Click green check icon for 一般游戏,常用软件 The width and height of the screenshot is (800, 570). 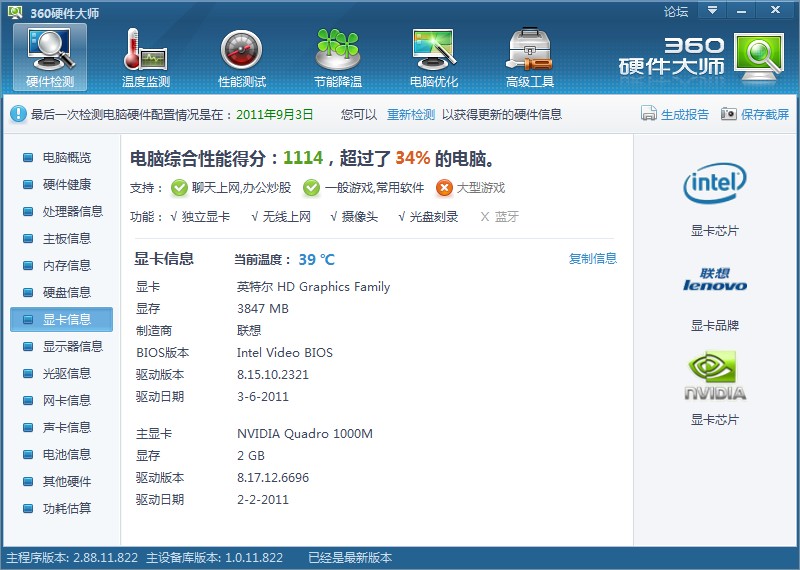(311, 188)
